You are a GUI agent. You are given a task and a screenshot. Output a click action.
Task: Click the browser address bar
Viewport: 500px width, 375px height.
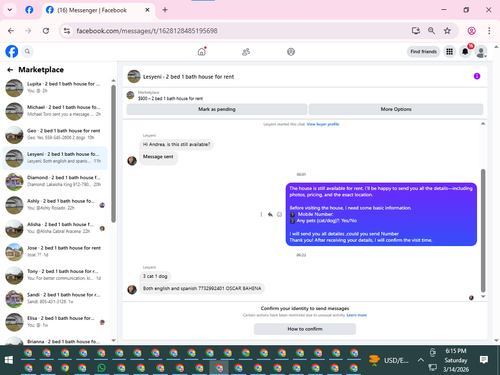pyautogui.click(x=233, y=31)
